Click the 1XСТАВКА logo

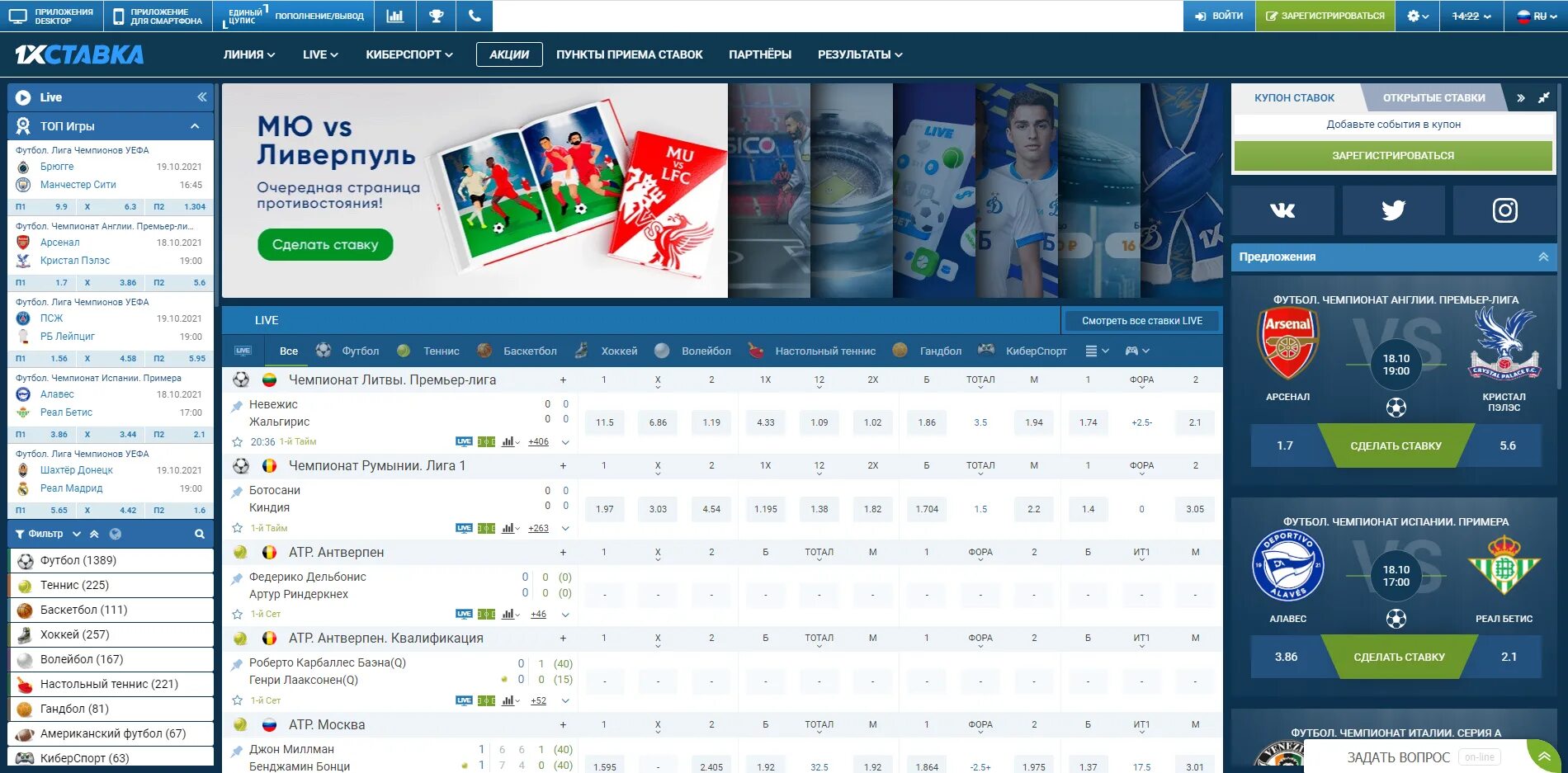[x=79, y=54]
